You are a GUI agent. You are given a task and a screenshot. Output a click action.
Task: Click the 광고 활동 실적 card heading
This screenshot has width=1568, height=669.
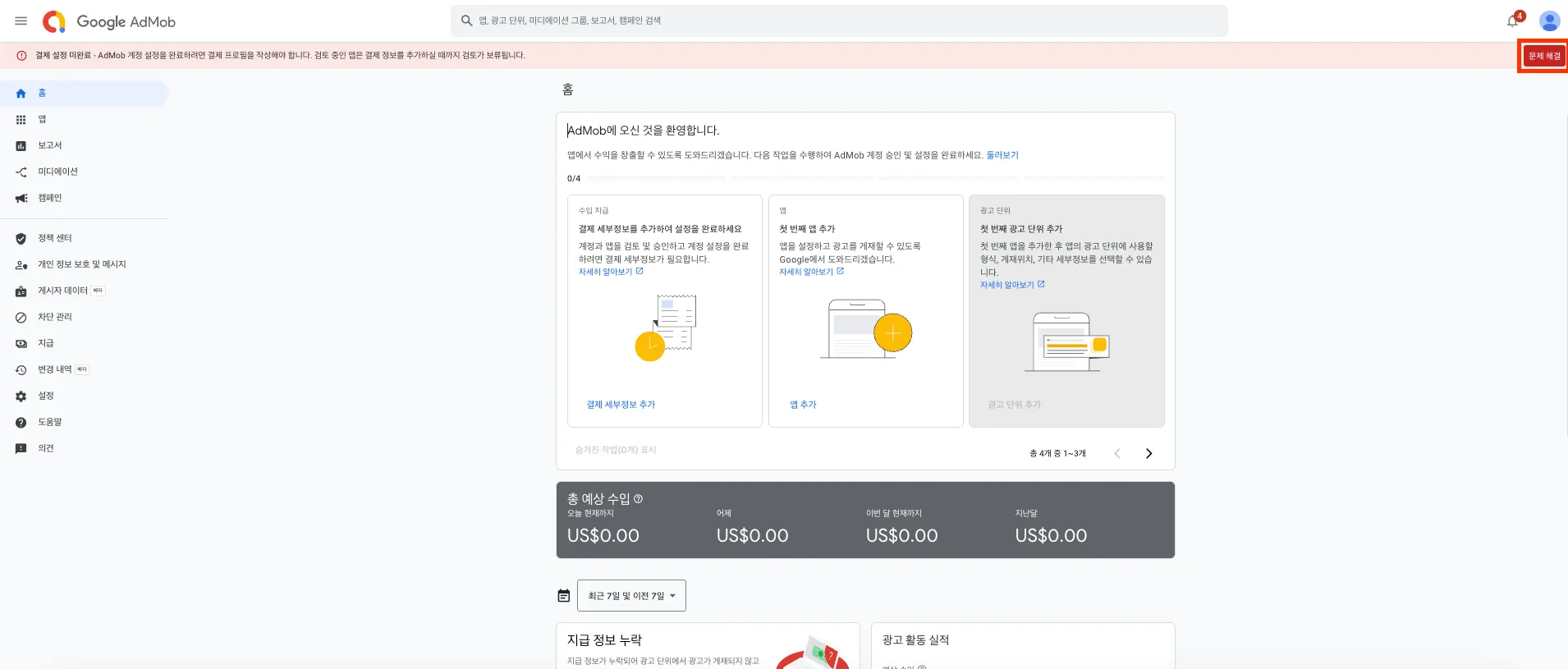915,640
